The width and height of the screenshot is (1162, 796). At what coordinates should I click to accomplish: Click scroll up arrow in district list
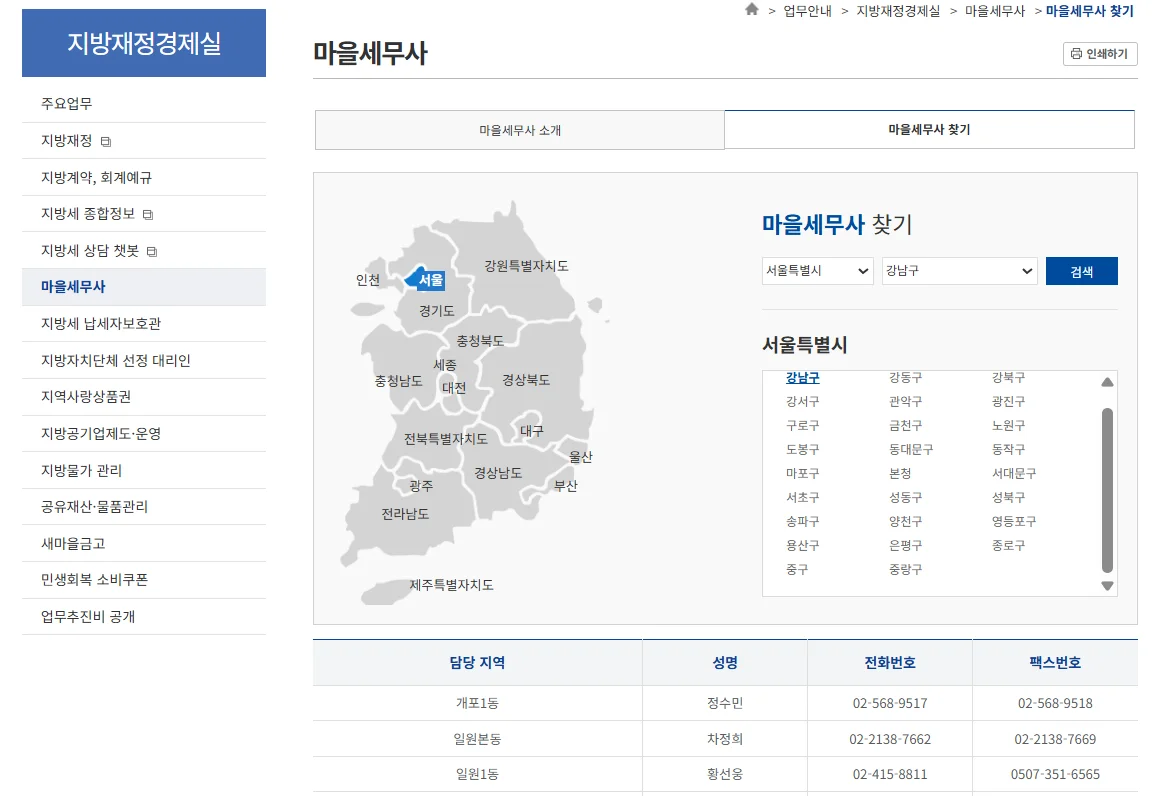pyautogui.click(x=1107, y=382)
